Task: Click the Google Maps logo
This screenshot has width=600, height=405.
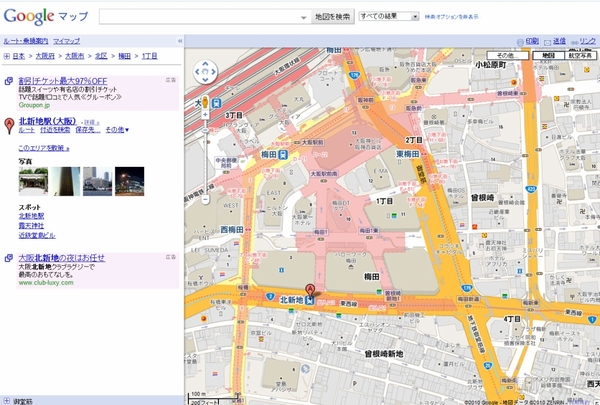Action: 46,16
